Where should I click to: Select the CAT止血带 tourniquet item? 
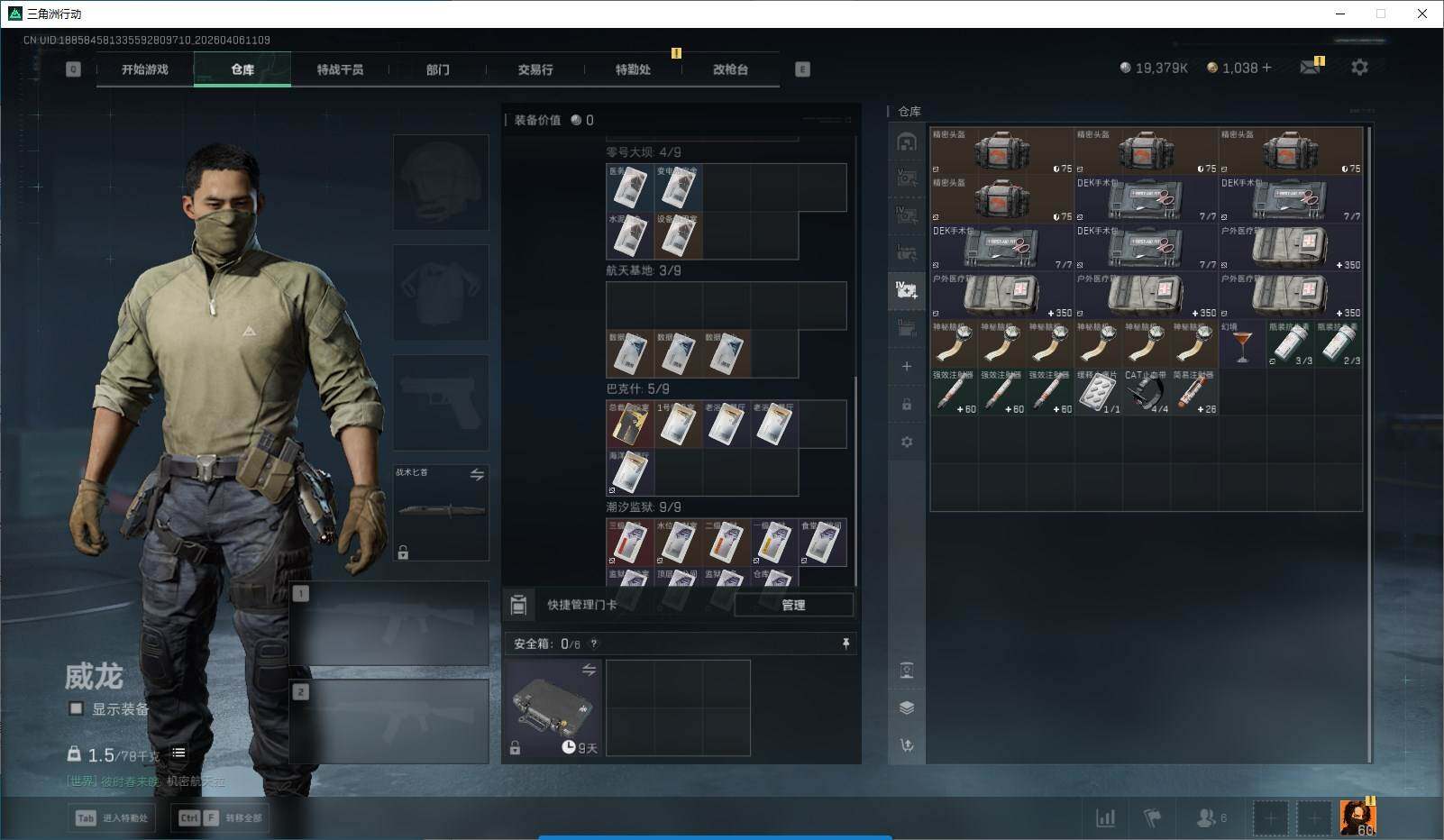(x=1147, y=392)
